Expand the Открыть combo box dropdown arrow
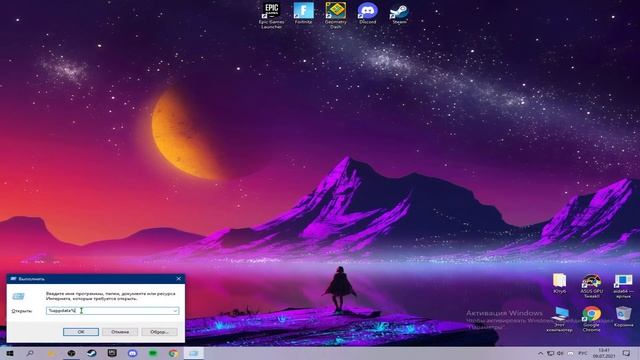Viewport: 640px width, 360px height. tap(175, 311)
